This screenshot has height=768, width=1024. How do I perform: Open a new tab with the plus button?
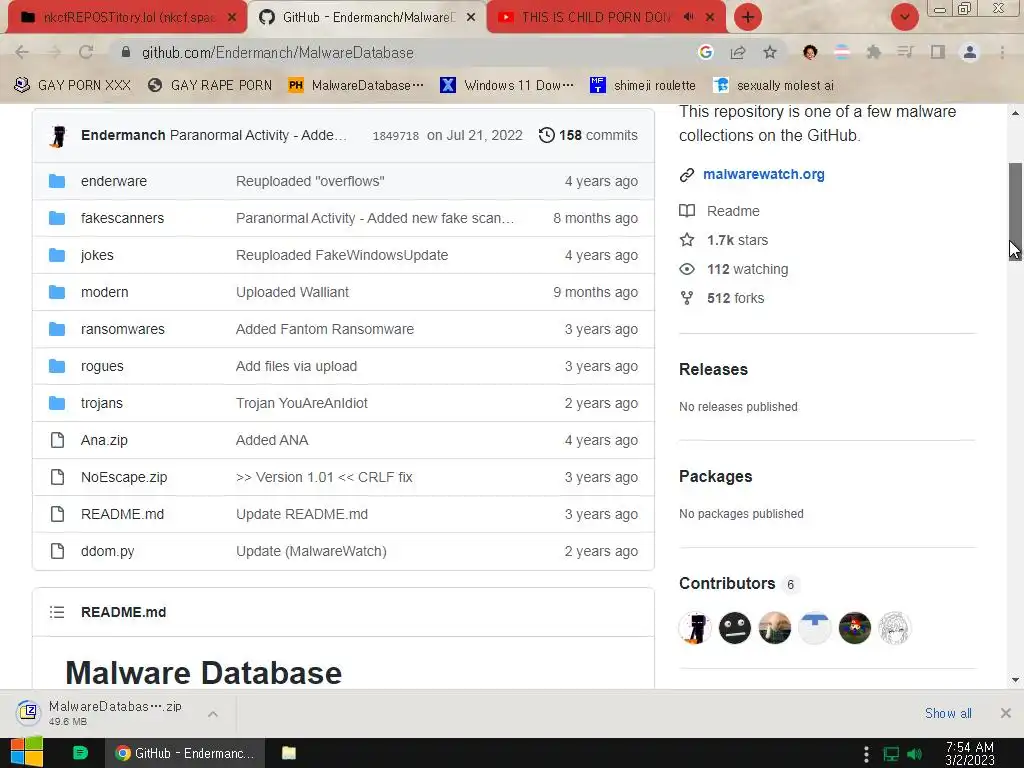(748, 17)
